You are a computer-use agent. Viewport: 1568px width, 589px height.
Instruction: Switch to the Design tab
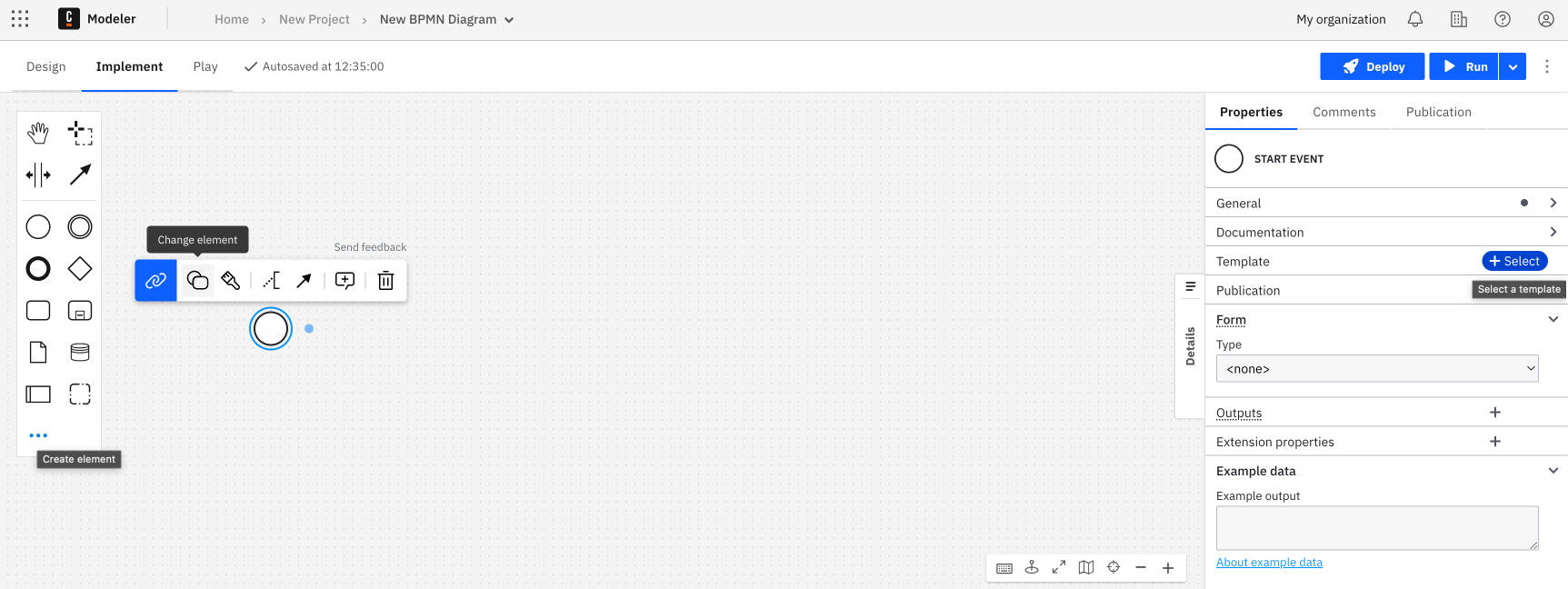tap(46, 66)
